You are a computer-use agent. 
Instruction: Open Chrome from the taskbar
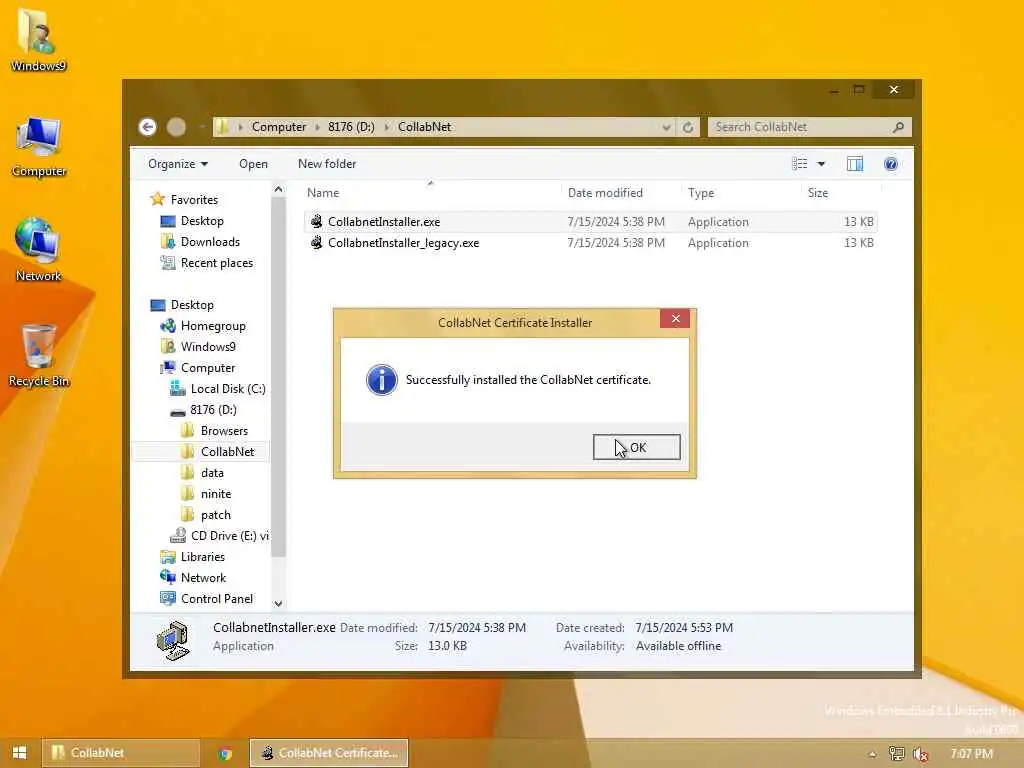(225, 754)
